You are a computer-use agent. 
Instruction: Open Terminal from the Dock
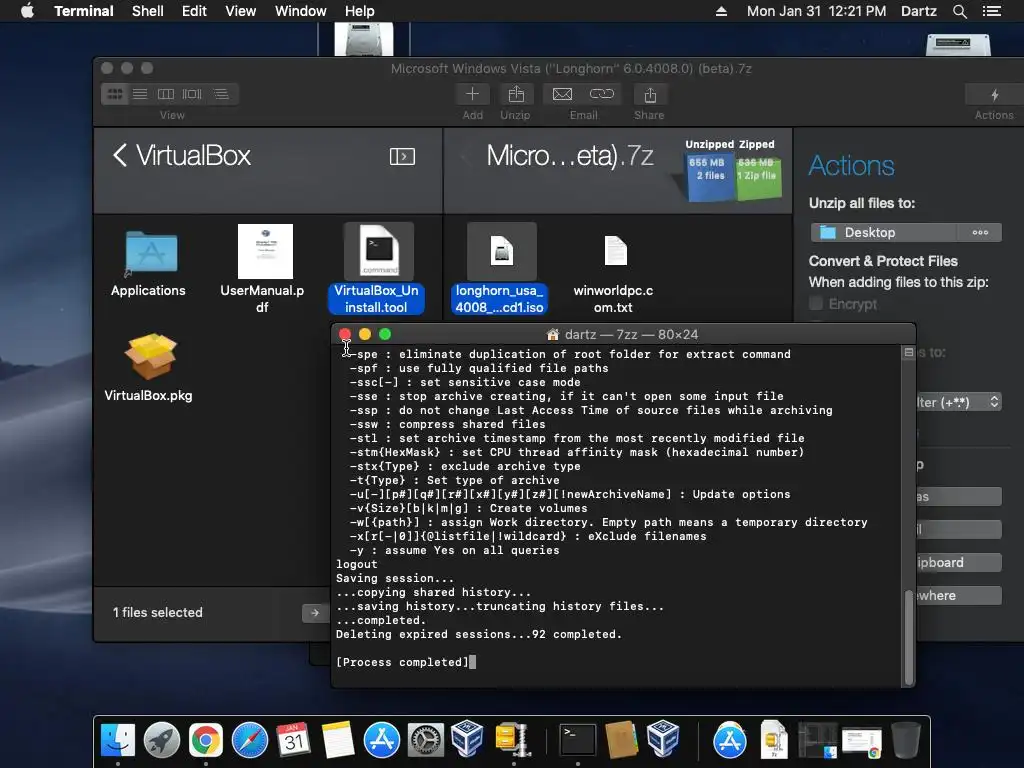tap(578, 740)
